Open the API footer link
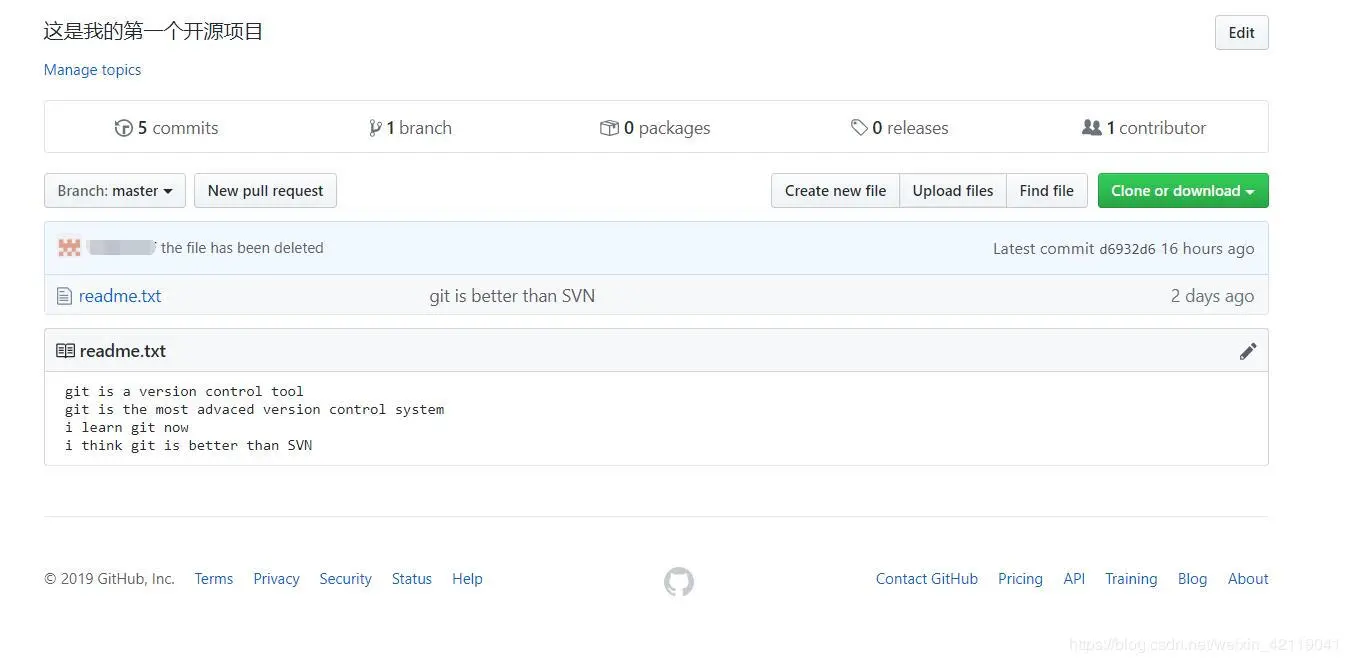This screenshot has width=1347, height=663. click(x=1074, y=579)
